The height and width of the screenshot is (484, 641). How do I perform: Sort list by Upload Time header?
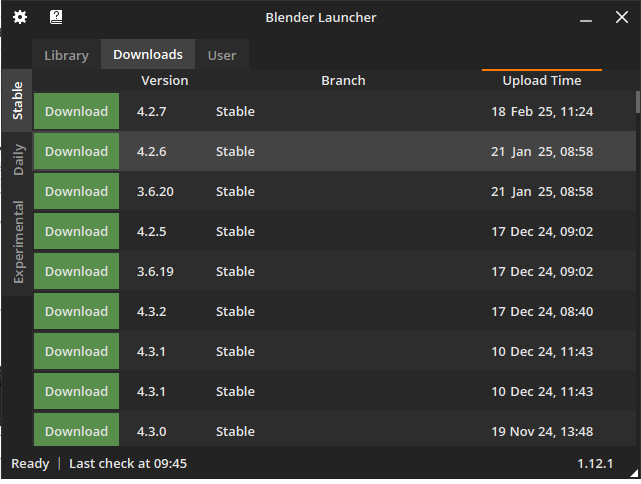point(542,81)
